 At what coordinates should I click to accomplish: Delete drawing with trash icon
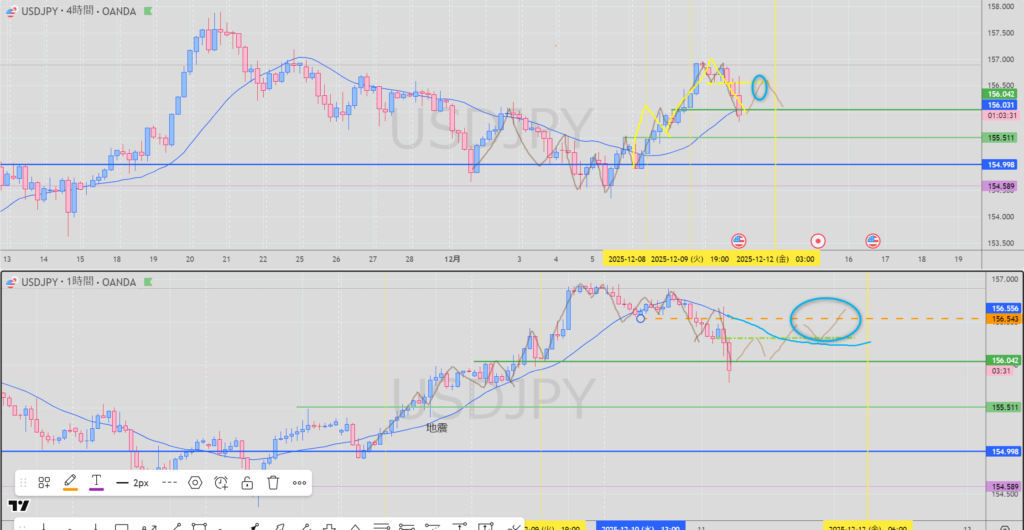tap(273, 482)
